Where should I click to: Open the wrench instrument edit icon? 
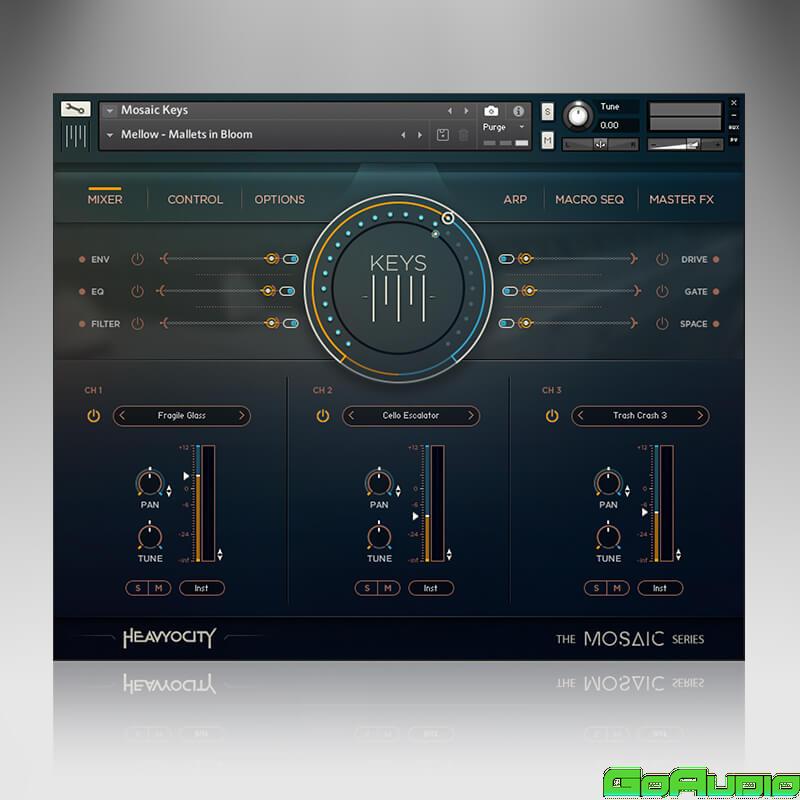click(76, 109)
